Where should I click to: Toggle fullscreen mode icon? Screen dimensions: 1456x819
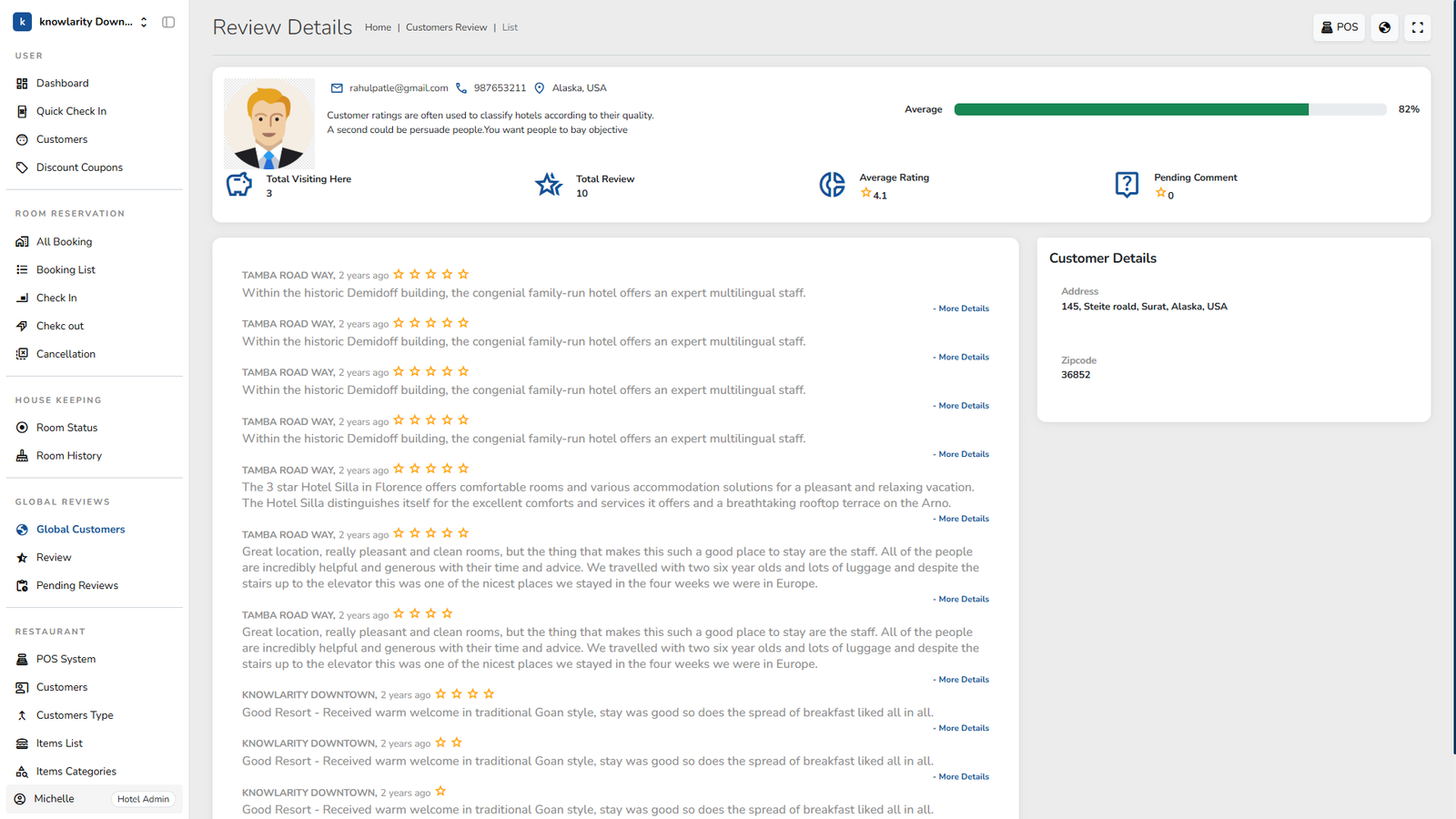(1417, 27)
